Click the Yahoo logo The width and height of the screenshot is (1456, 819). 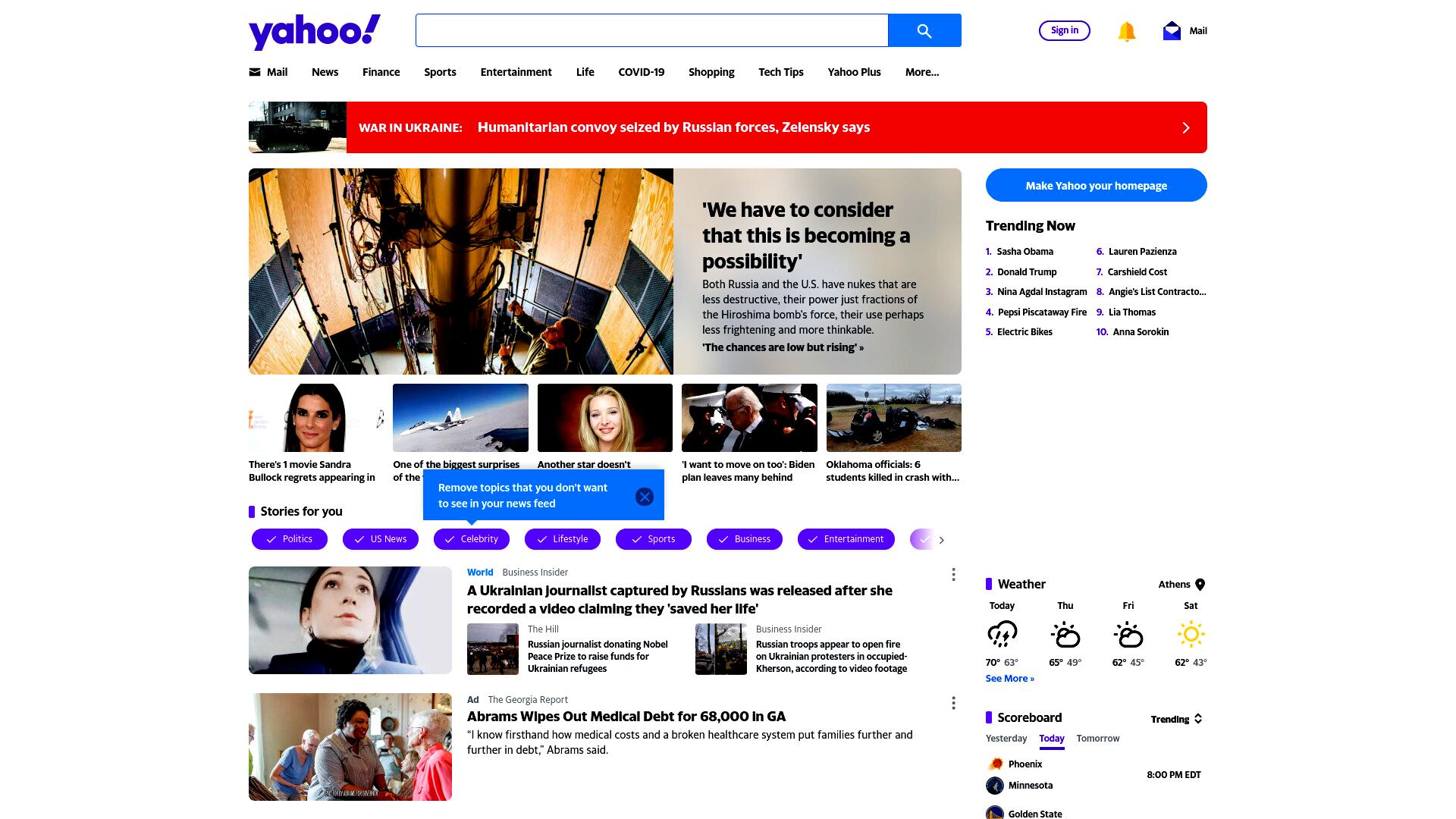tap(315, 32)
